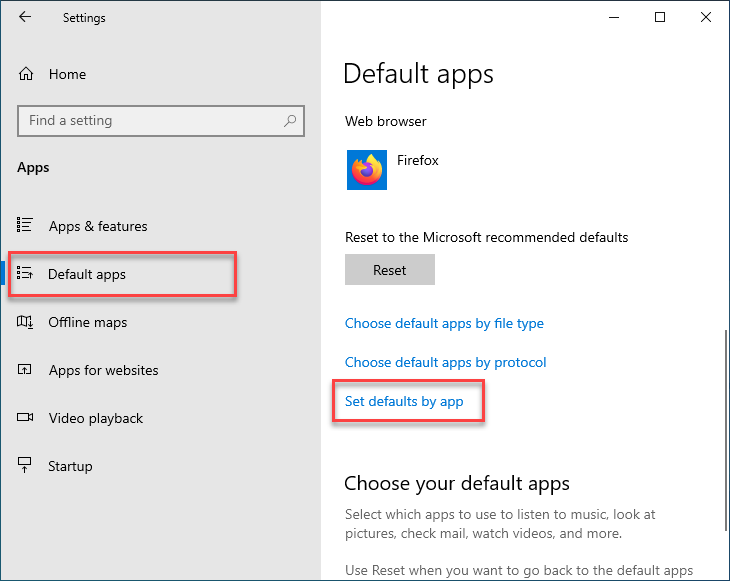This screenshot has width=730, height=581.
Task: Open Apps & features page
Action: click(98, 226)
